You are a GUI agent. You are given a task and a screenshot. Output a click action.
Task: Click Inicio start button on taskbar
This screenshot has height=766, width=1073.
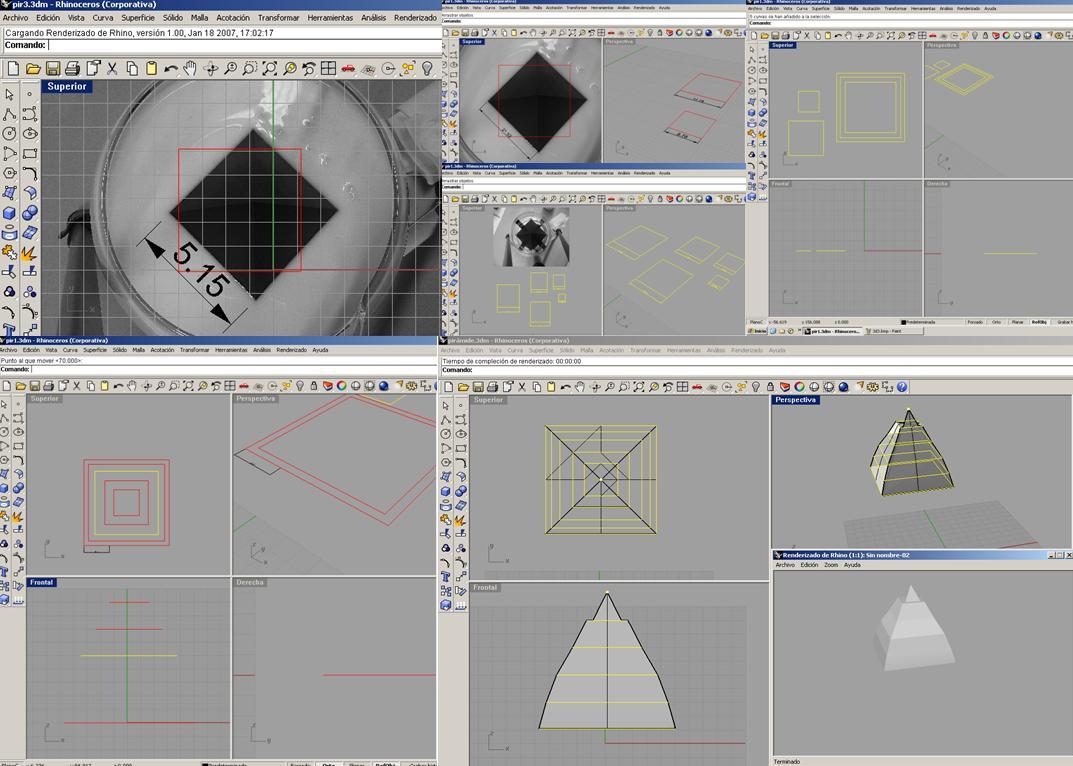point(758,331)
